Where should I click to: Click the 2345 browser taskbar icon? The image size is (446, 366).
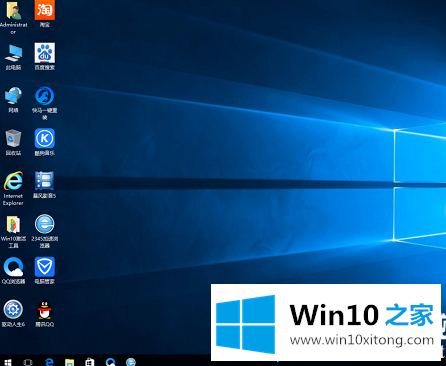click(131, 362)
